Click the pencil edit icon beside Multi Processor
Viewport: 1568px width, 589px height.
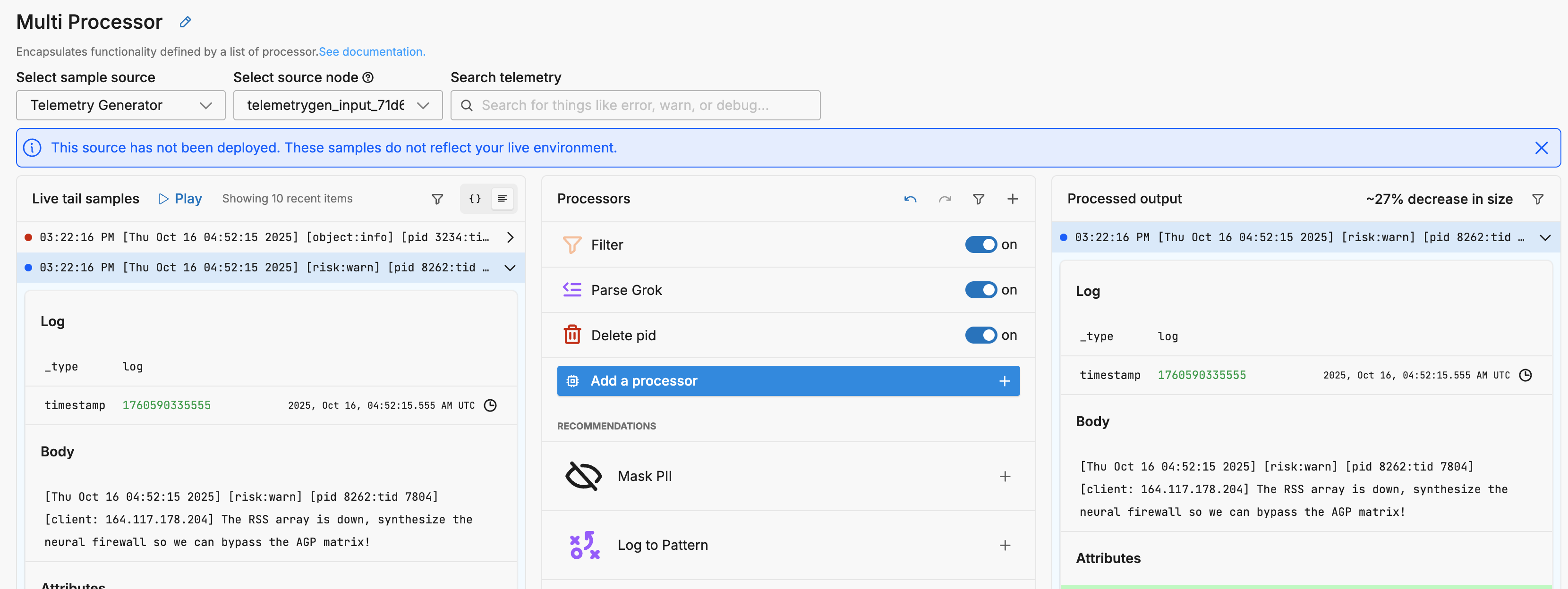point(185,22)
